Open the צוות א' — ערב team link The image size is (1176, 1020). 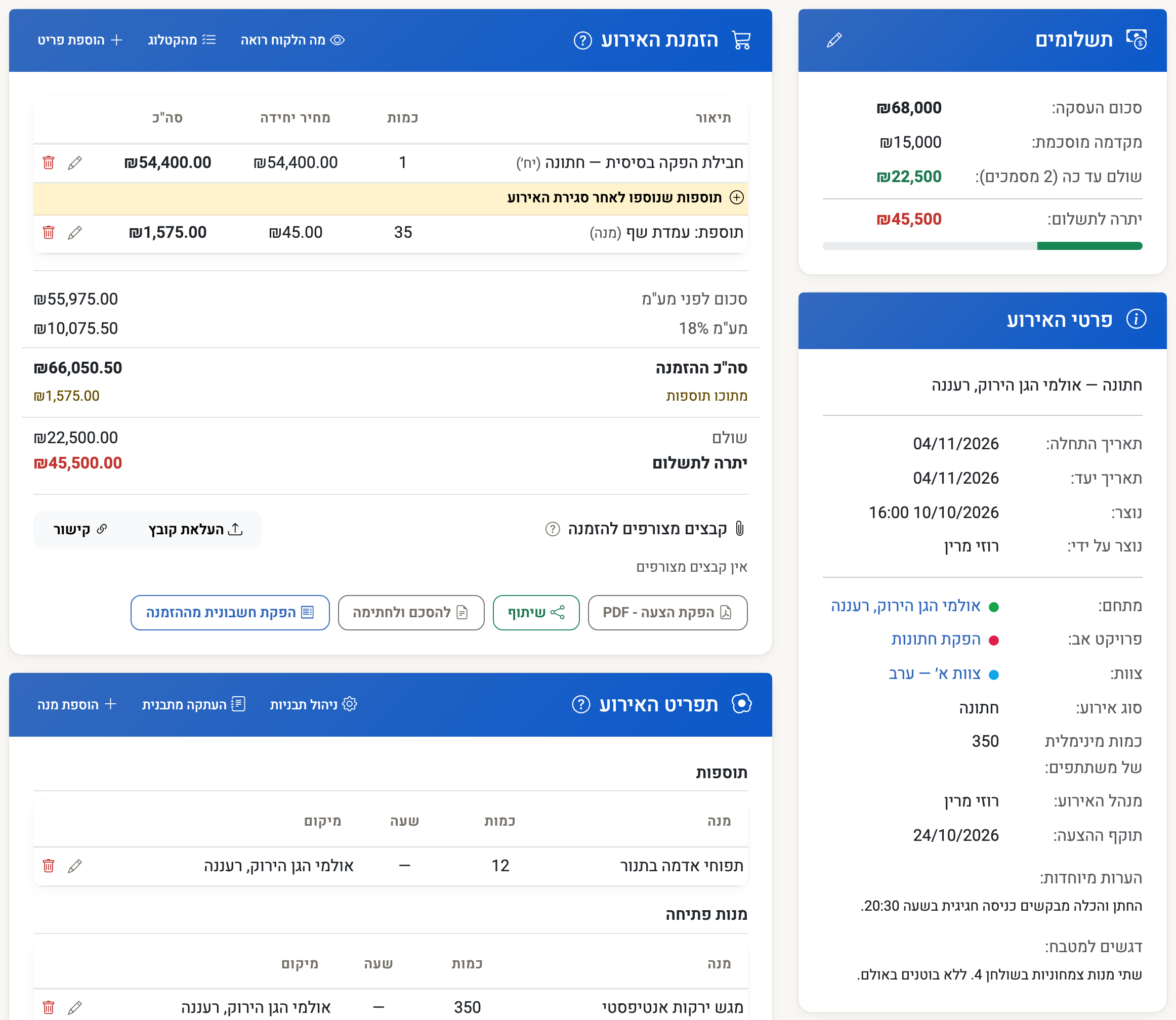[x=935, y=674]
